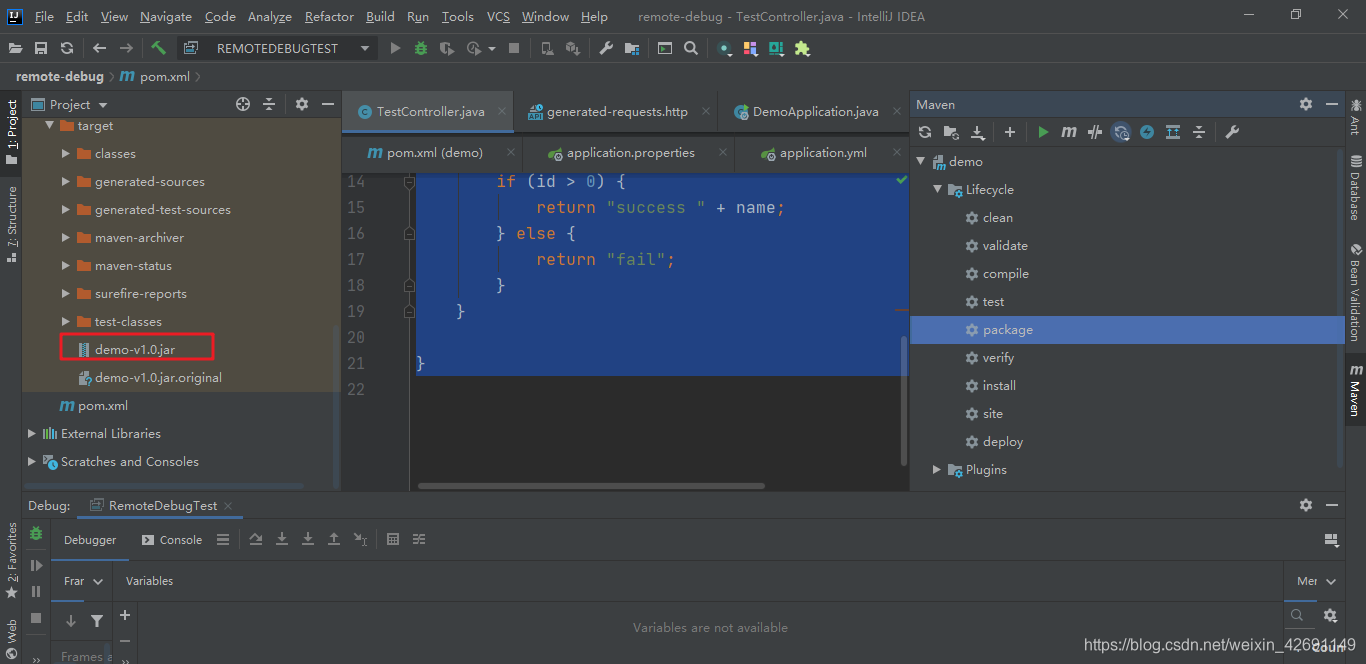1366x664 pixels.
Task: Open the VCS menu
Action: pyautogui.click(x=498, y=17)
